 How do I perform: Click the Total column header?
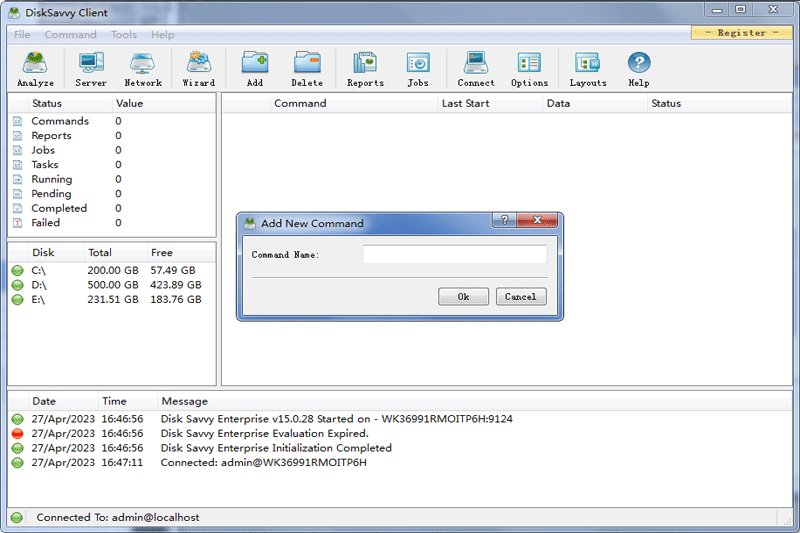116,252
